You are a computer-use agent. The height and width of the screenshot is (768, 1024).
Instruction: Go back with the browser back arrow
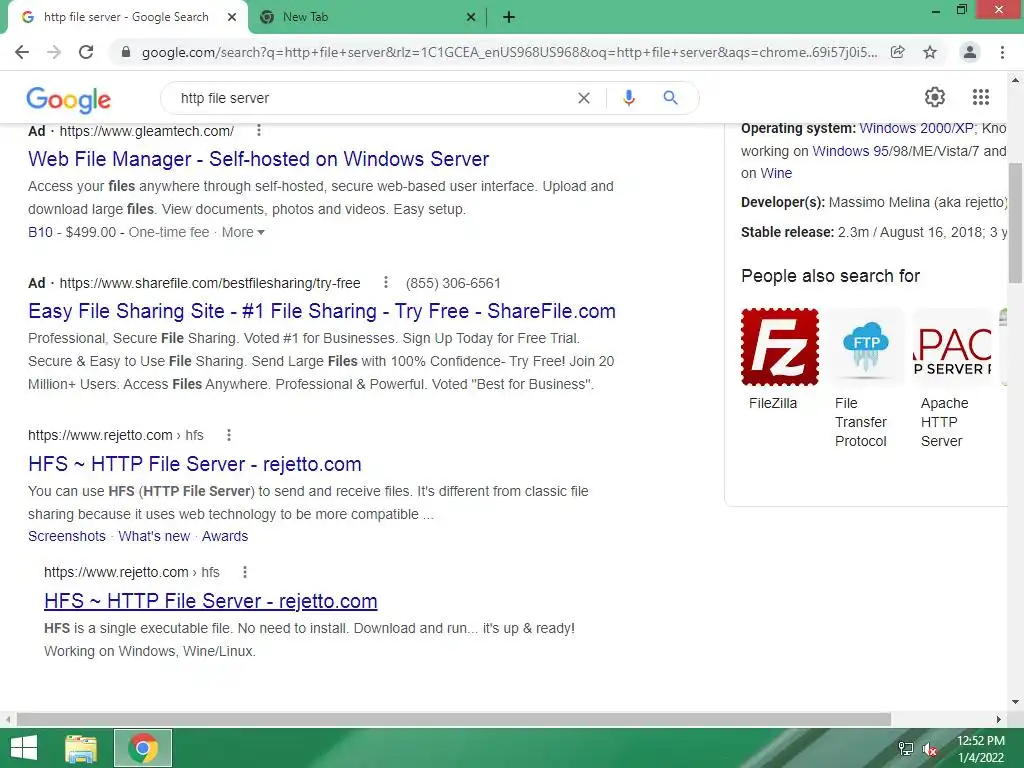(x=22, y=52)
